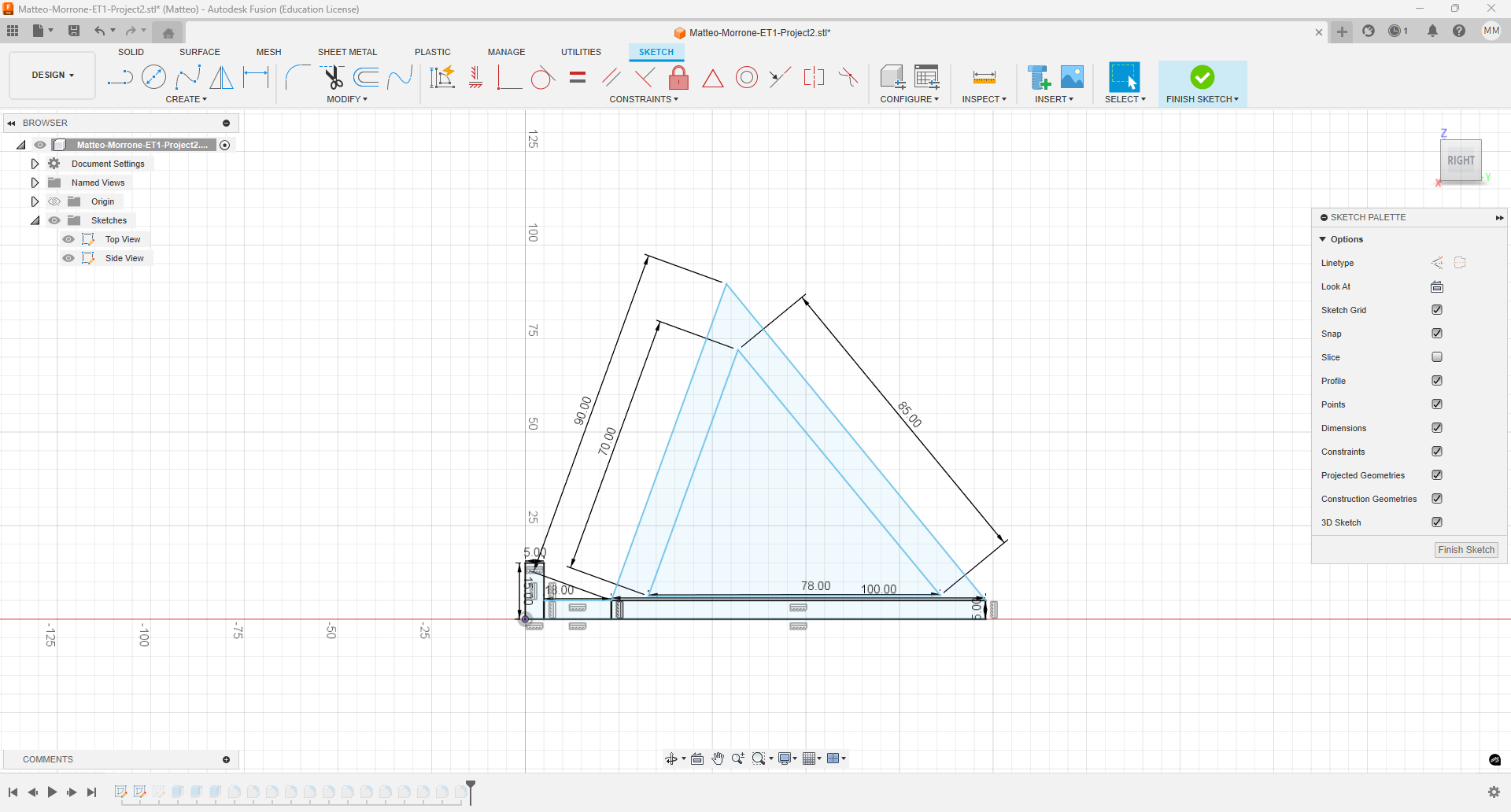Select the Fillet tool in sketch toolbar
This screenshot has height=812, width=1511.
297,77
